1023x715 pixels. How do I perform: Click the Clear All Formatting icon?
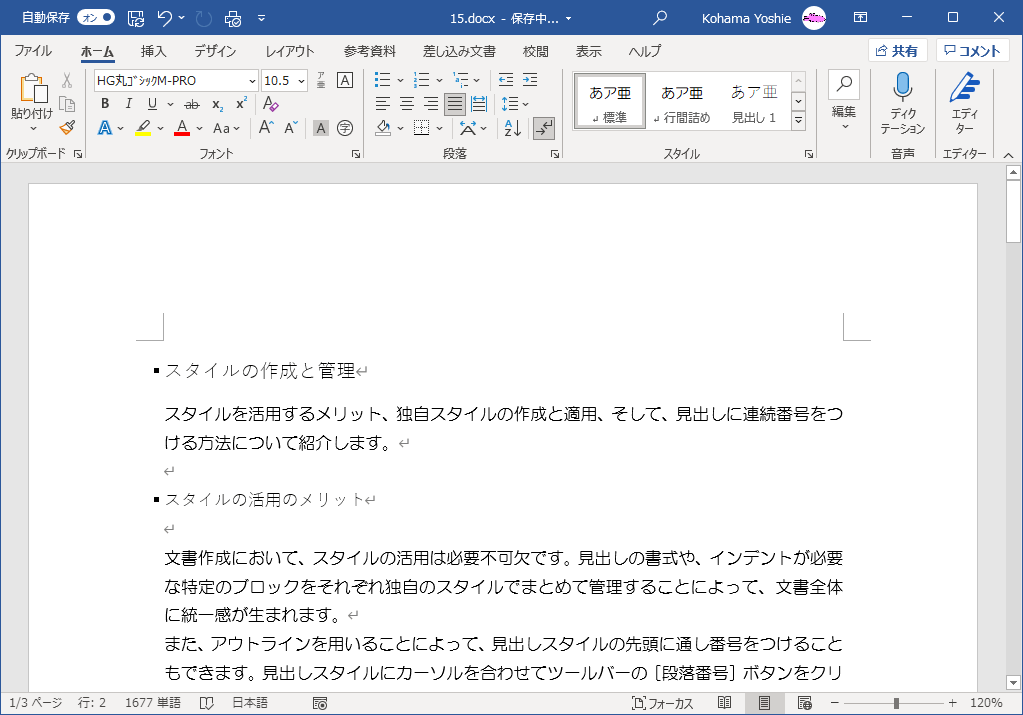(x=270, y=104)
